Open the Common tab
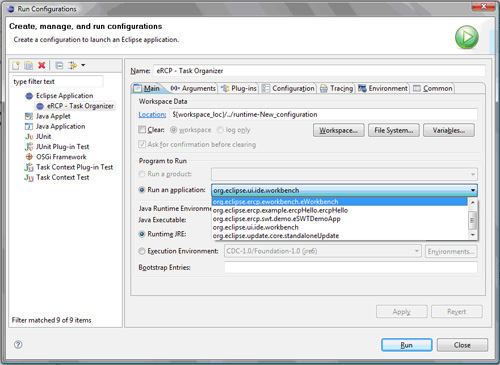 point(433,88)
